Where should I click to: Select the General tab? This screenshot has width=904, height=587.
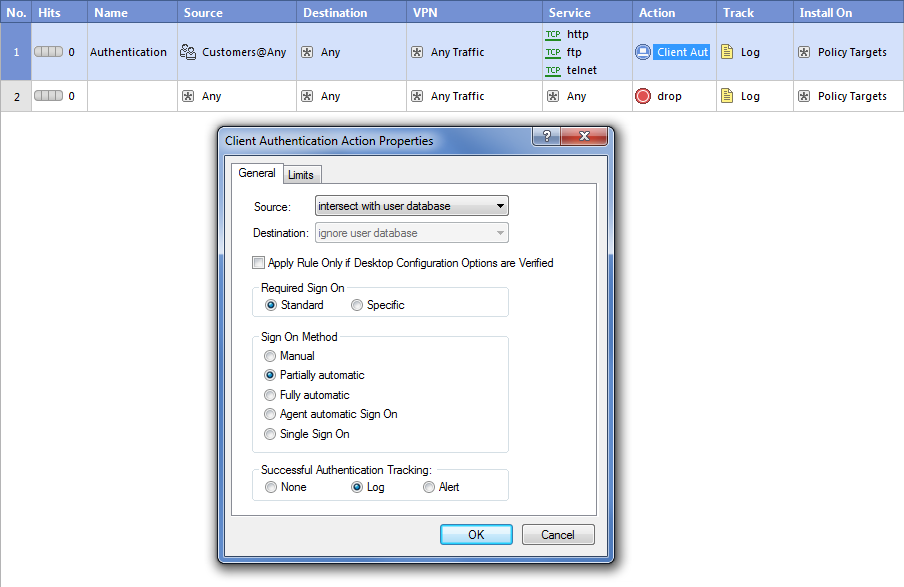click(257, 173)
